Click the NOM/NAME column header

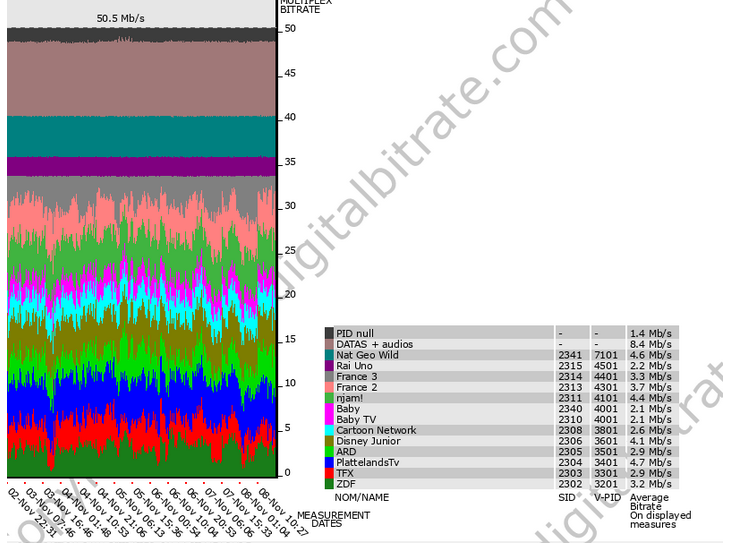[362, 497]
